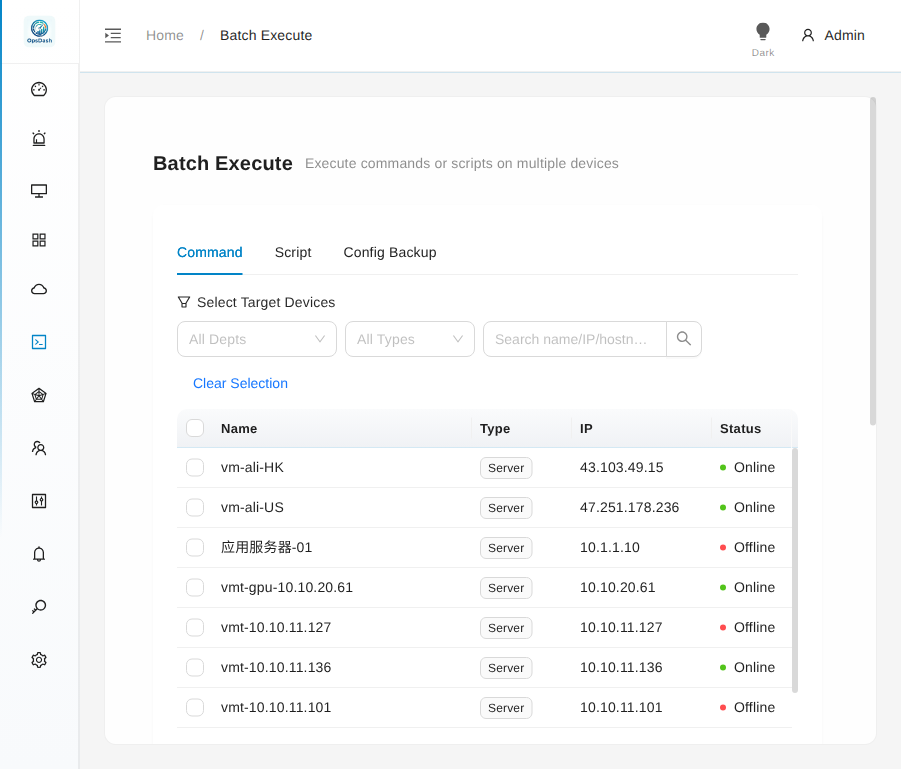This screenshot has width=901, height=769.
Task: Focus the Search name/IP/hostname field
Action: (x=575, y=339)
